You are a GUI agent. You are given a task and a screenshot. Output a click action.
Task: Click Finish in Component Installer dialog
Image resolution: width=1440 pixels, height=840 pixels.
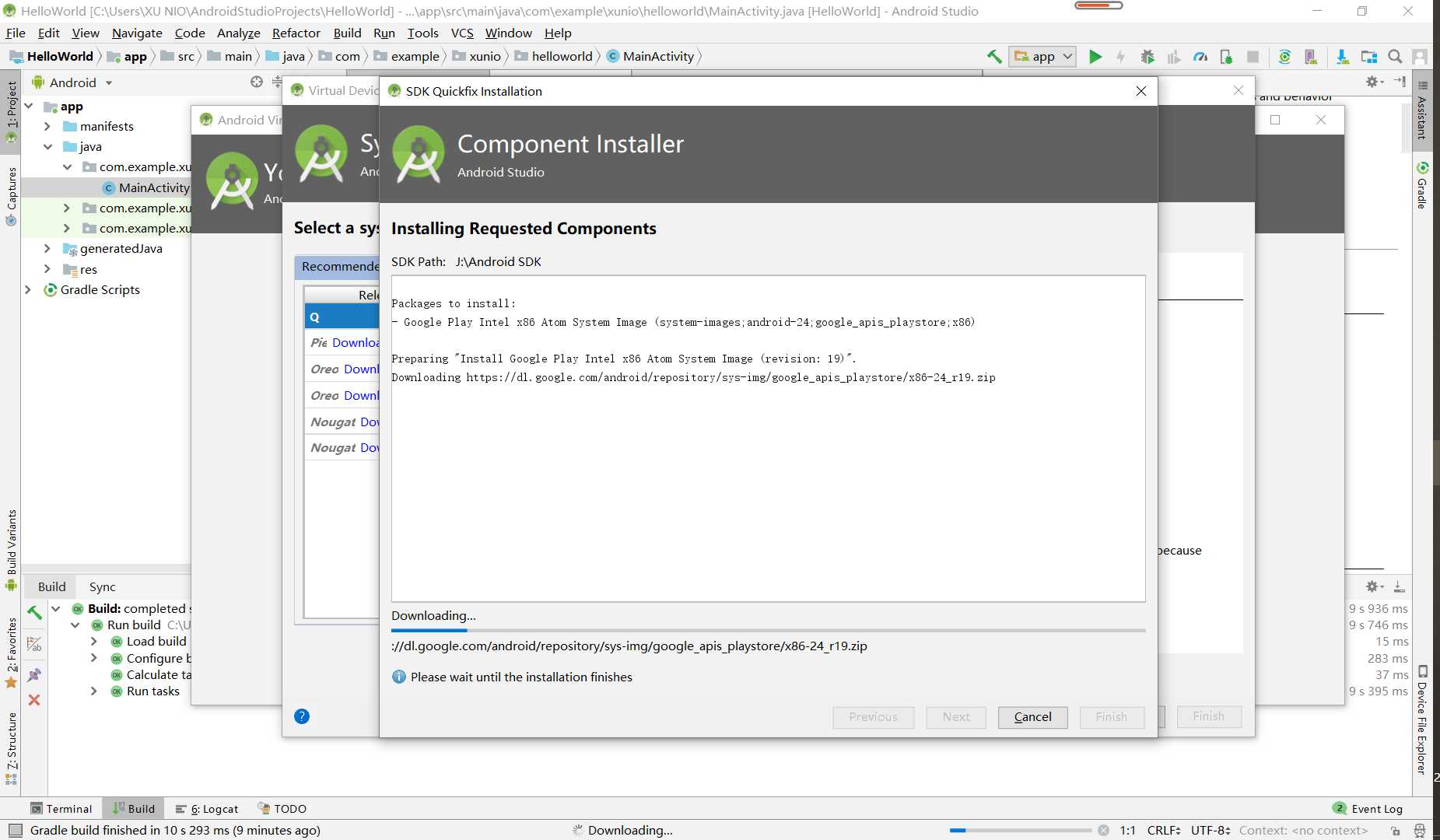tap(1111, 717)
